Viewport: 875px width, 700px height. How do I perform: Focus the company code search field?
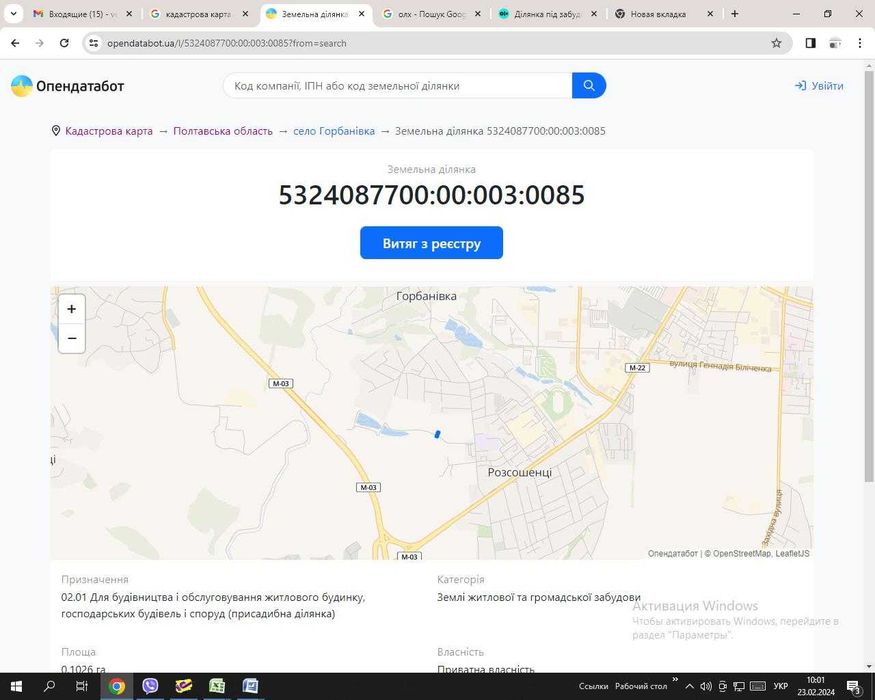pyautogui.click(x=398, y=85)
